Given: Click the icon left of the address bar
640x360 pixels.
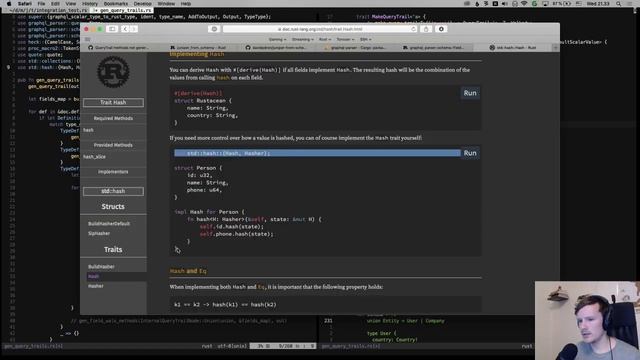Looking at the screenshot, I should [214, 29].
